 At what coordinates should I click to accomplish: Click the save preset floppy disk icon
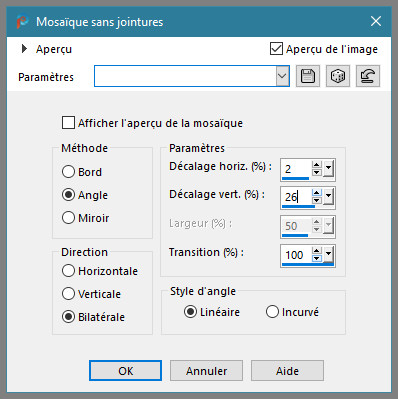point(308,76)
